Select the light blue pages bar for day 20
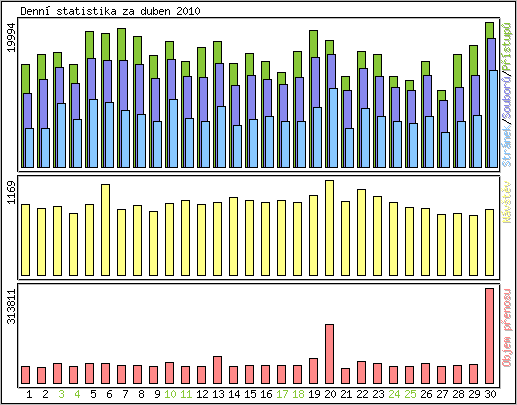The image size is (517, 405). tap(333, 128)
